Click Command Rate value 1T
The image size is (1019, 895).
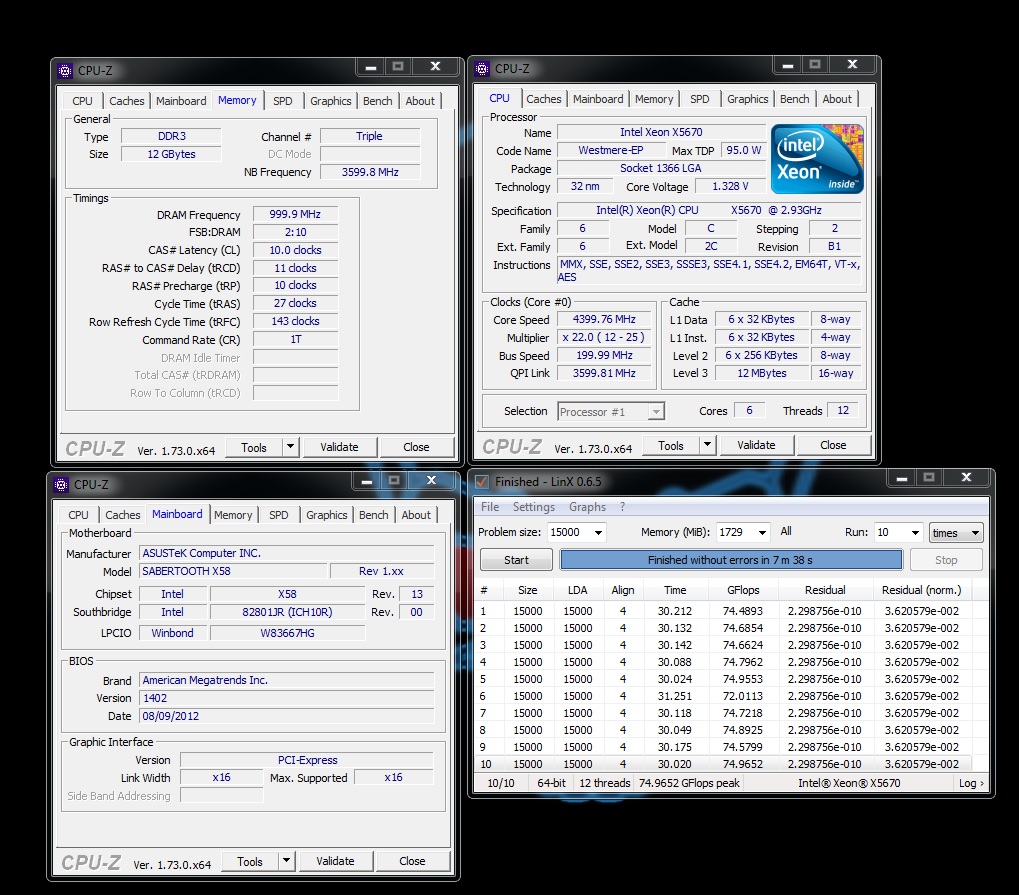coord(295,339)
